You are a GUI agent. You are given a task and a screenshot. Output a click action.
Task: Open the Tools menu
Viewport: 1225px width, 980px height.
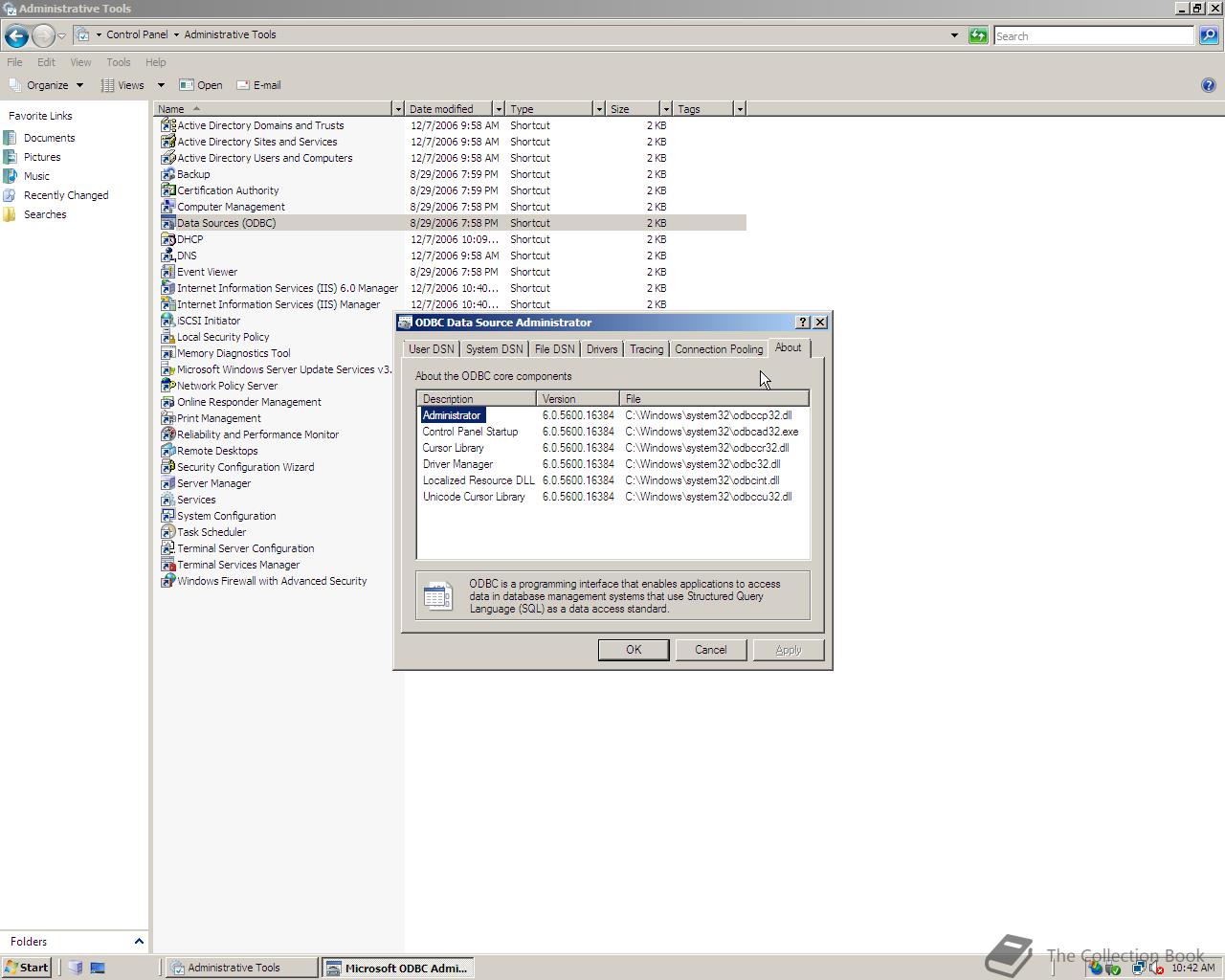point(118,62)
